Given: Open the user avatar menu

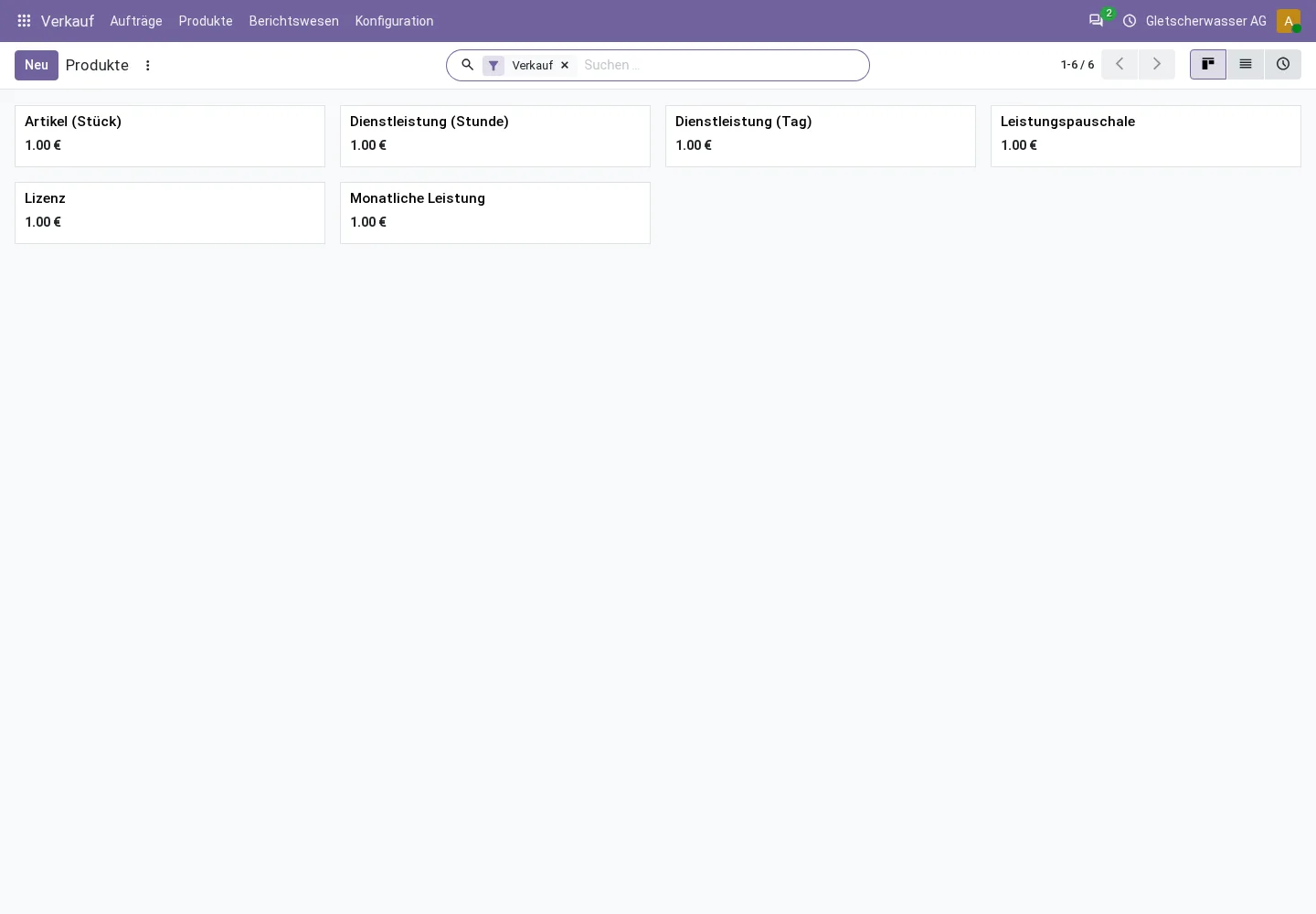Looking at the screenshot, I should pyautogui.click(x=1289, y=21).
